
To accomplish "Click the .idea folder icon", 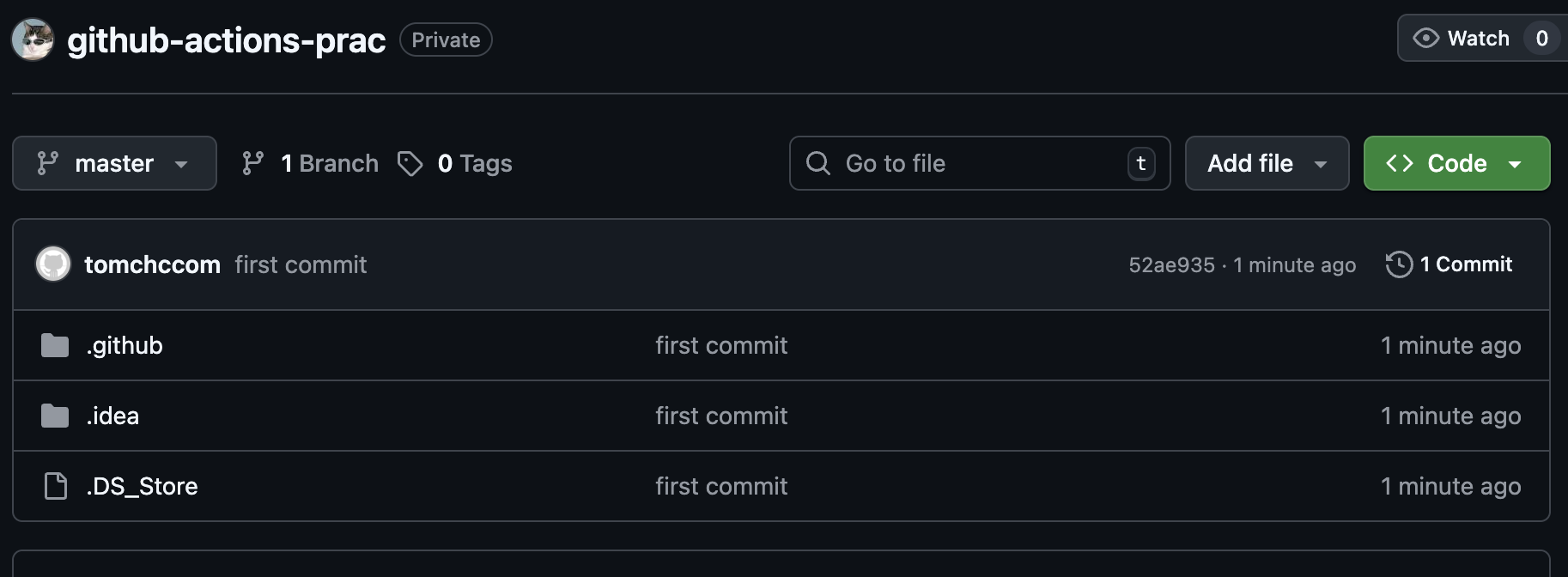I will [55, 416].
